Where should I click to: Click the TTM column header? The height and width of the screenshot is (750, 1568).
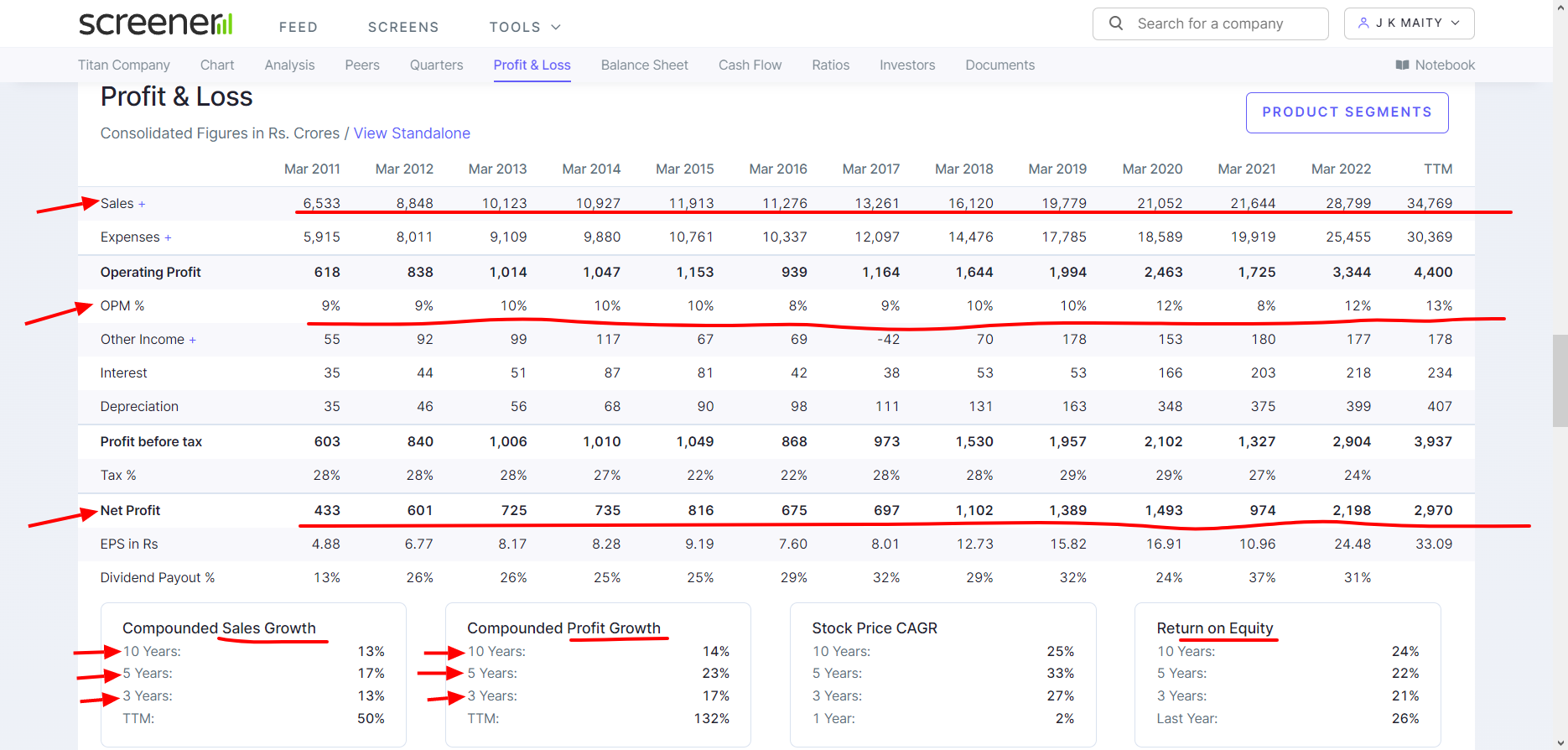[x=1438, y=169]
